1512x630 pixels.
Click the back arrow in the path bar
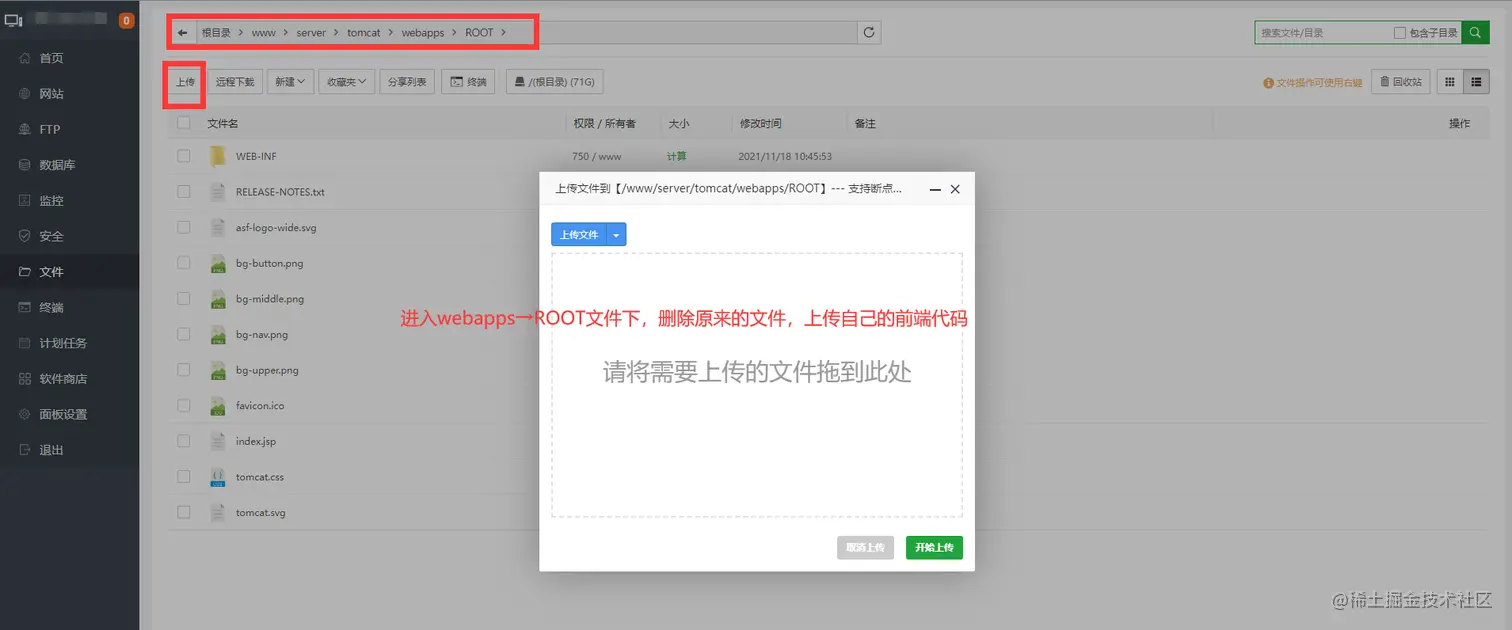pyautogui.click(x=183, y=32)
